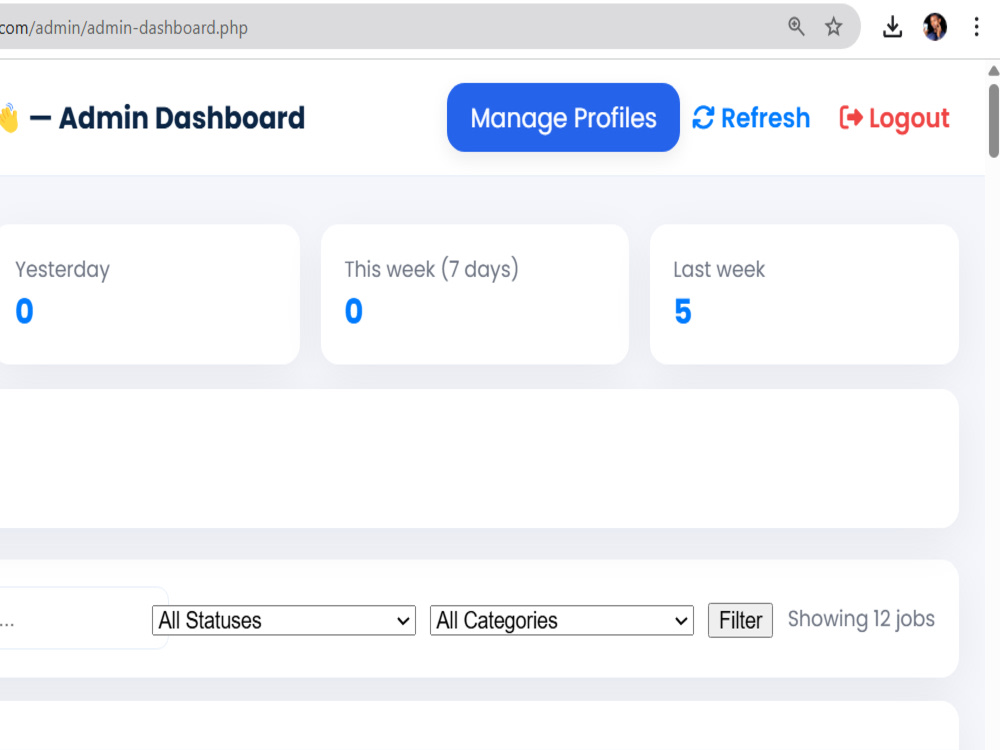Click the page scrollbar up arrow
The height and width of the screenshot is (750, 1000).
coord(993,71)
